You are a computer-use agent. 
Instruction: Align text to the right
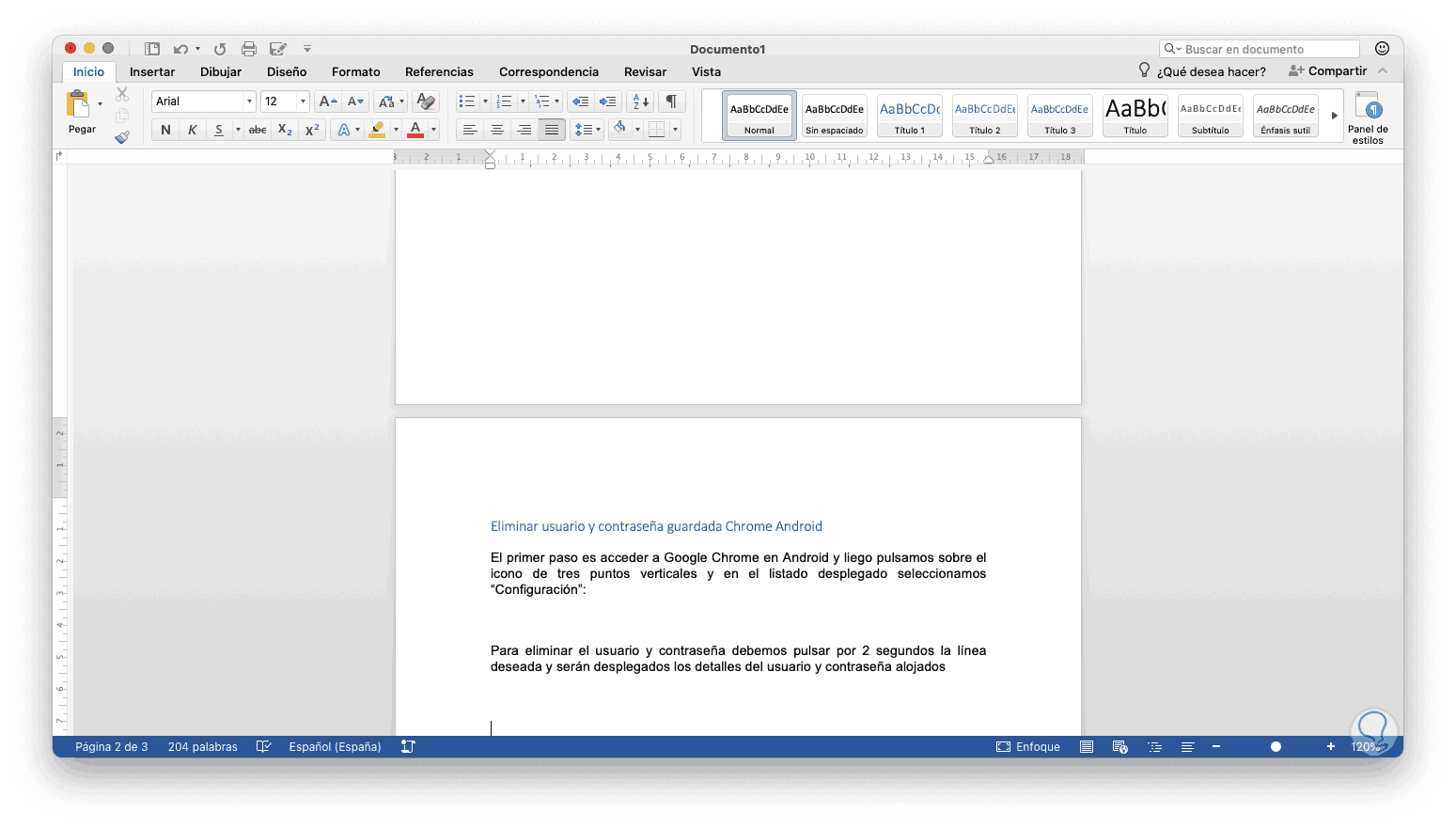pyautogui.click(x=524, y=130)
